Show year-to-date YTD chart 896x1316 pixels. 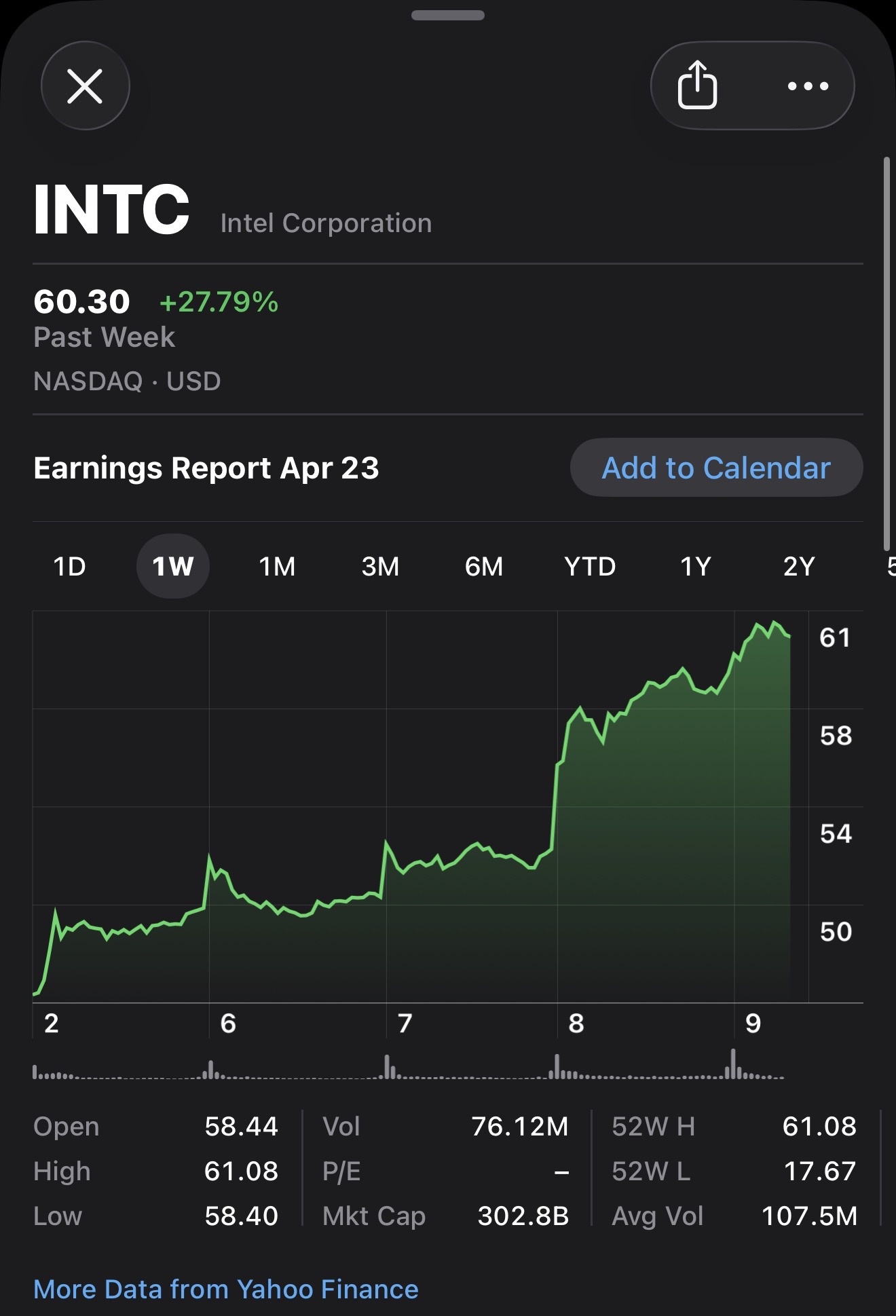[590, 566]
